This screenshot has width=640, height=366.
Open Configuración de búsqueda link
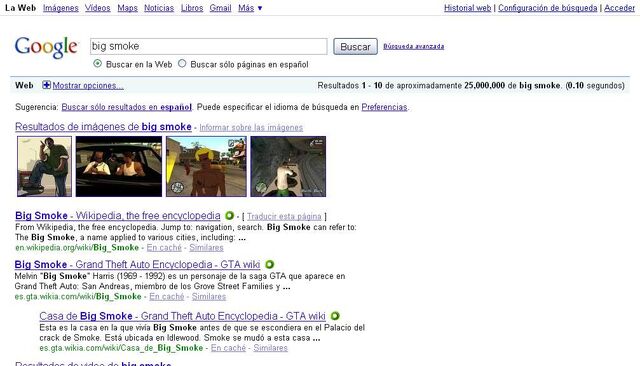547,8
